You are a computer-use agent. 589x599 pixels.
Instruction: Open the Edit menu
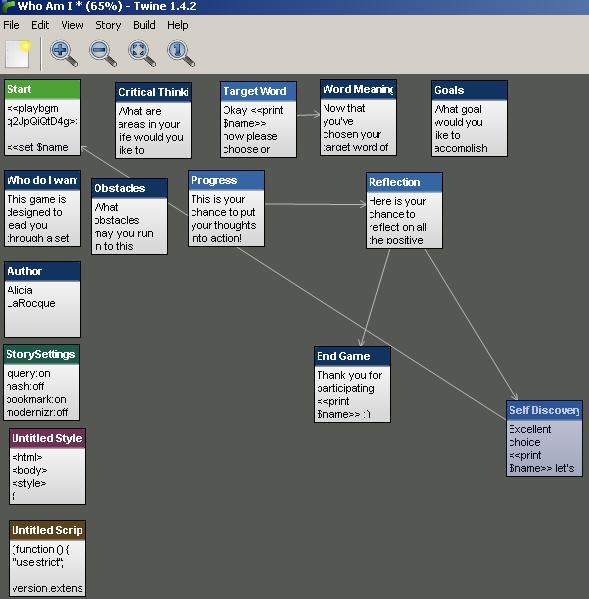40,25
